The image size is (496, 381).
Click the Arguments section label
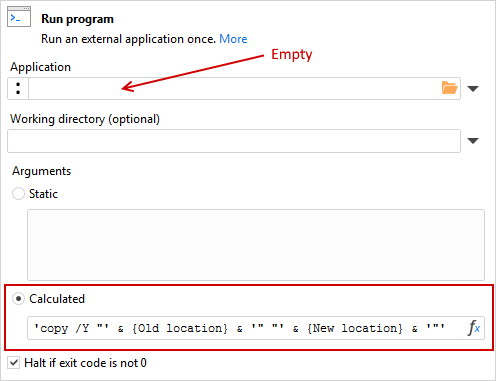point(42,171)
